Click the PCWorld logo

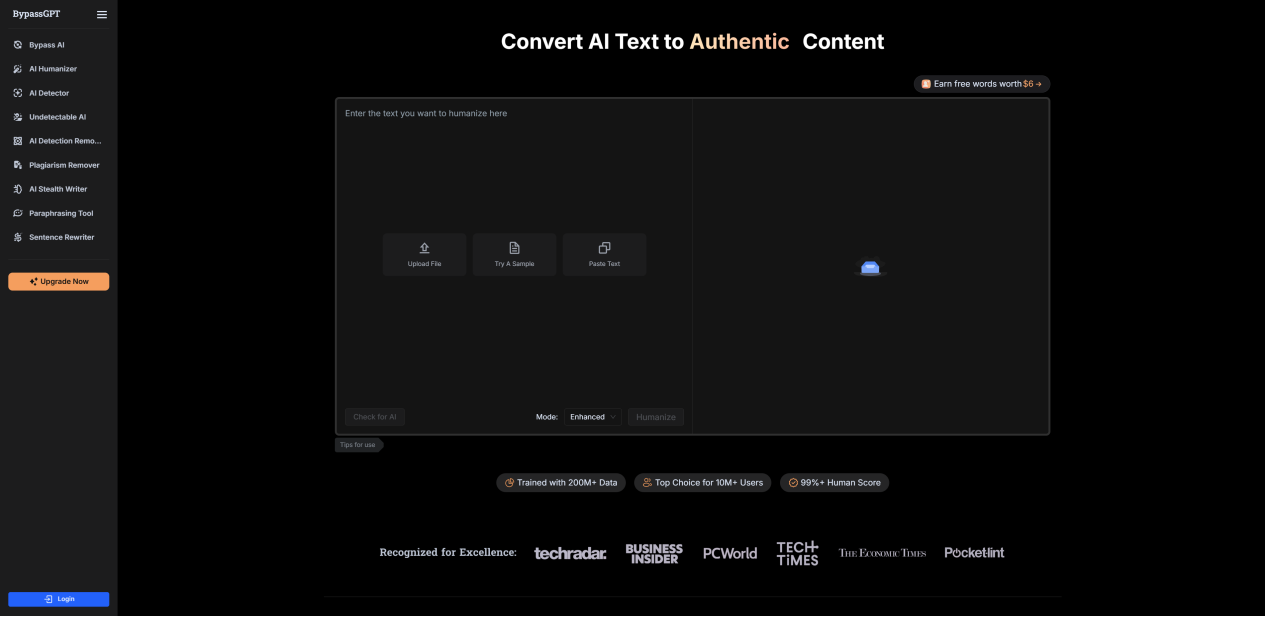[x=730, y=553]
